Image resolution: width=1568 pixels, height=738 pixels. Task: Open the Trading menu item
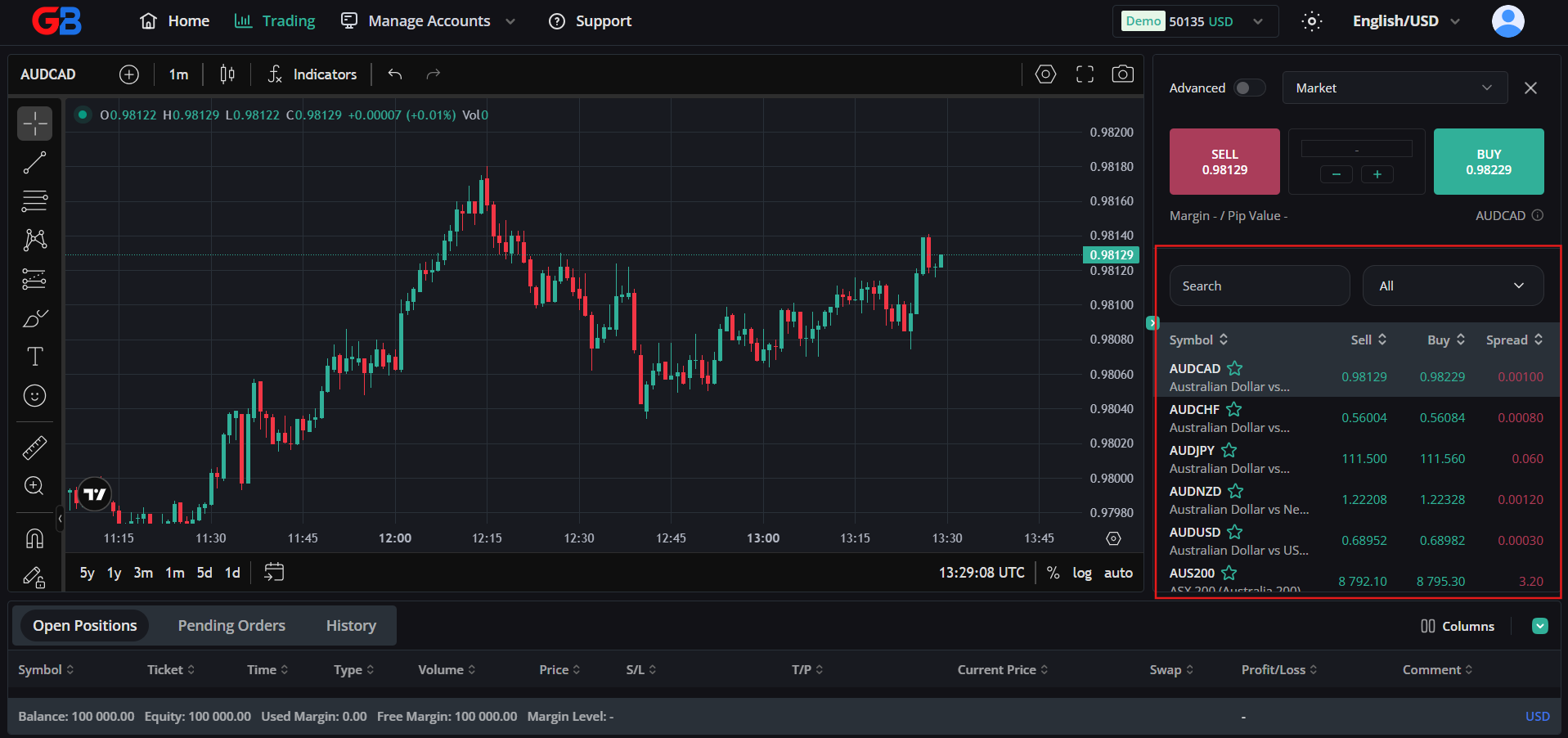[275, 21]
